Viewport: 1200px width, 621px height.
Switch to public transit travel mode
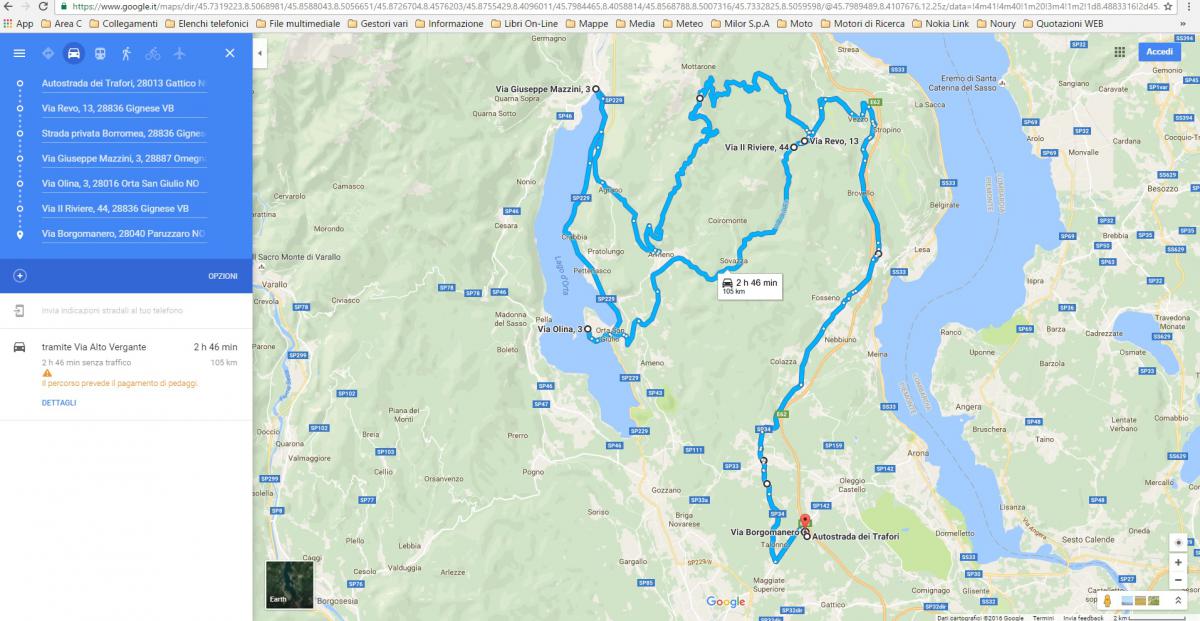(x=99, y=53)
